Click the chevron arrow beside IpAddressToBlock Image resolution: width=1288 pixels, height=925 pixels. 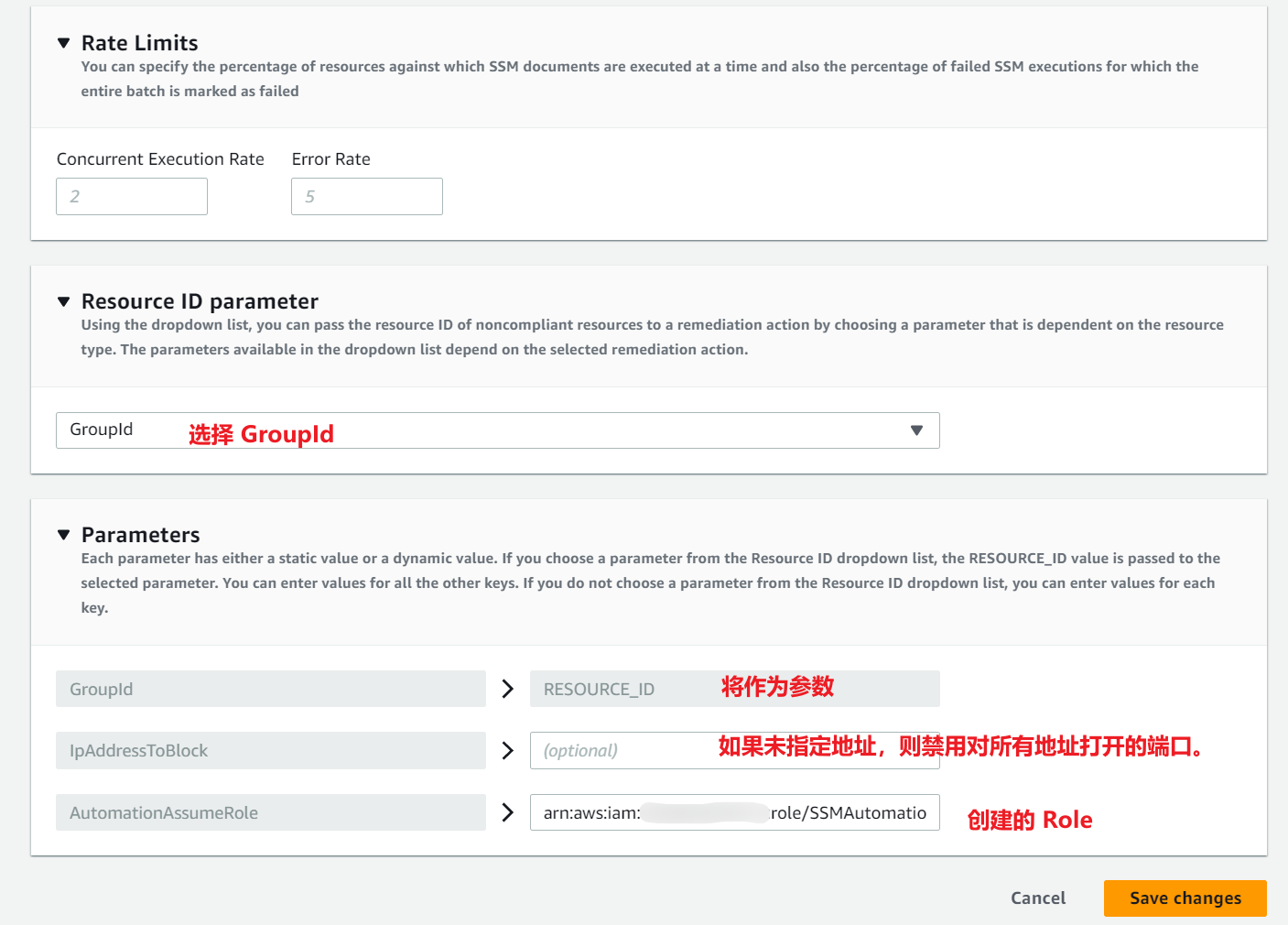[x=508, y=751]
